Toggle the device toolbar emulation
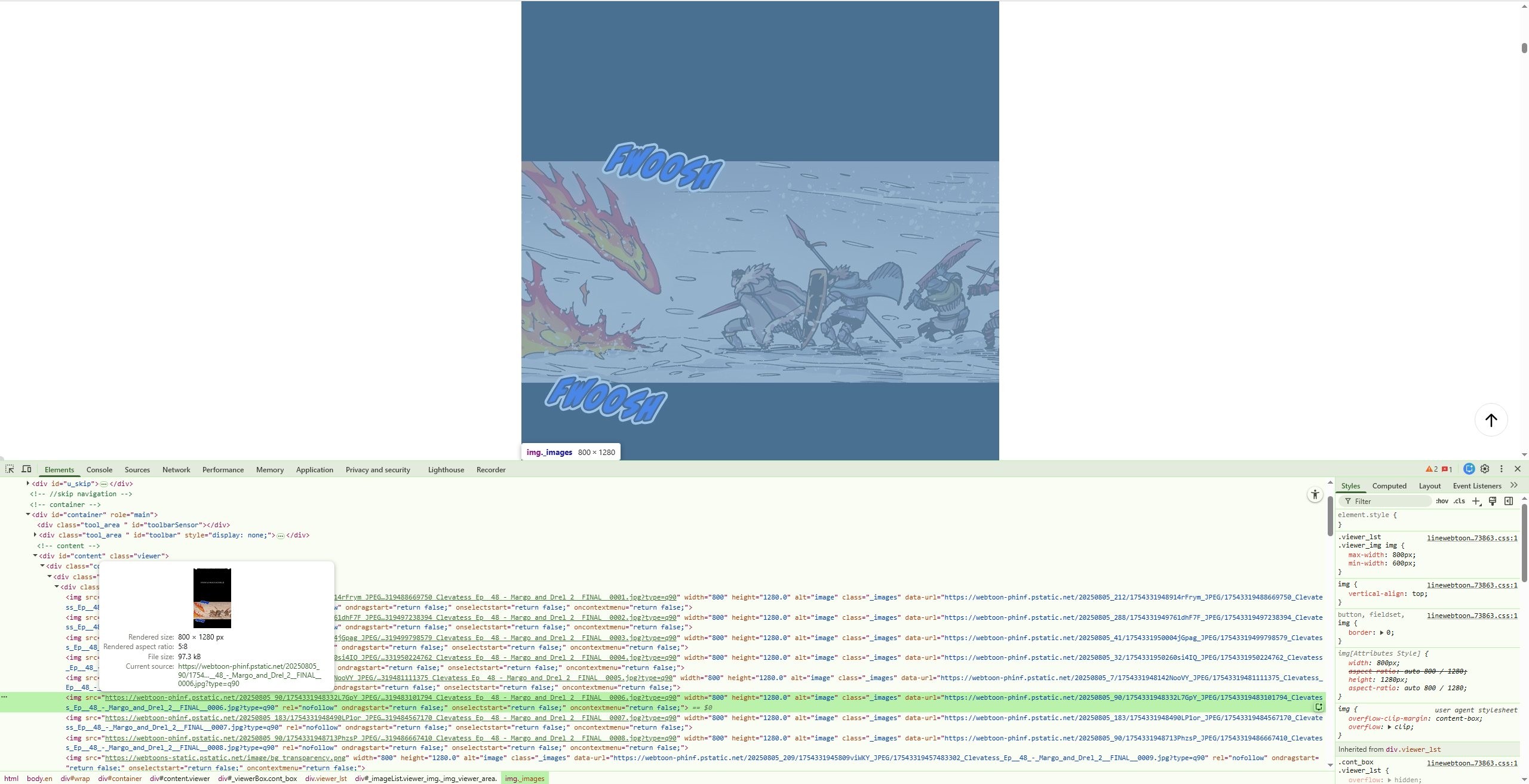The height and width of the screenshot is (784, 1529). pyautogui.click(x=26, y=469)
